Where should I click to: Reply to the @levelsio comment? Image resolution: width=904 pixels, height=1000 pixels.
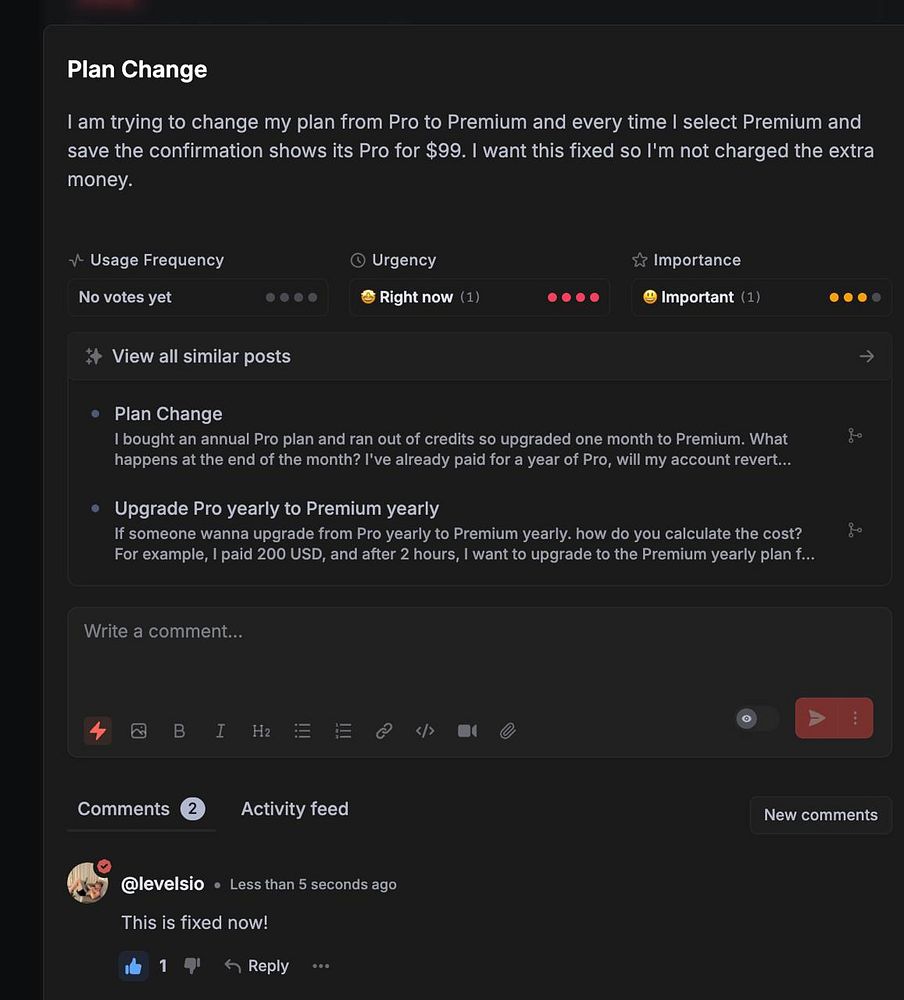257,966
